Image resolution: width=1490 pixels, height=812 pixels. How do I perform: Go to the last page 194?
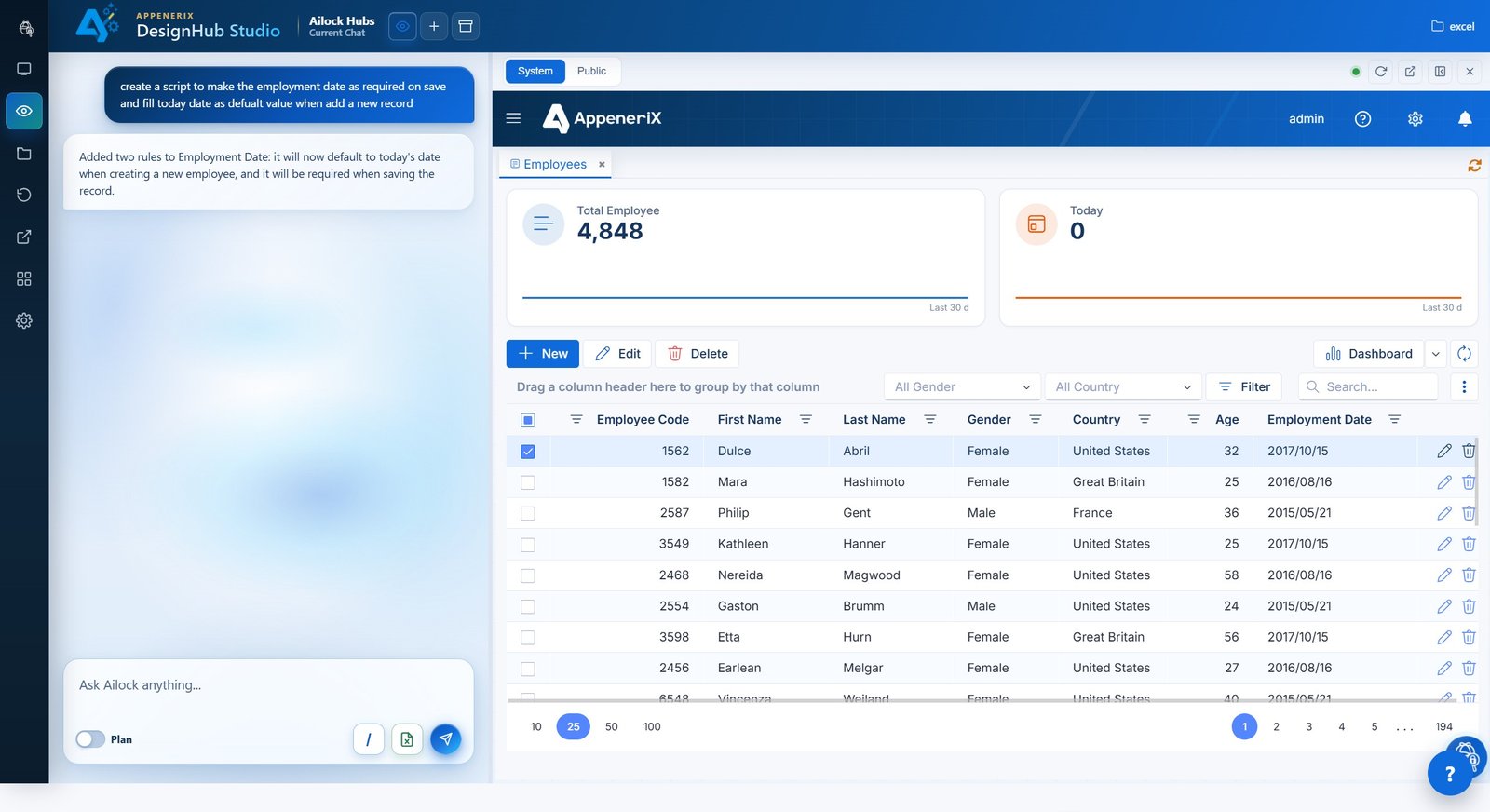[1443, 727]
